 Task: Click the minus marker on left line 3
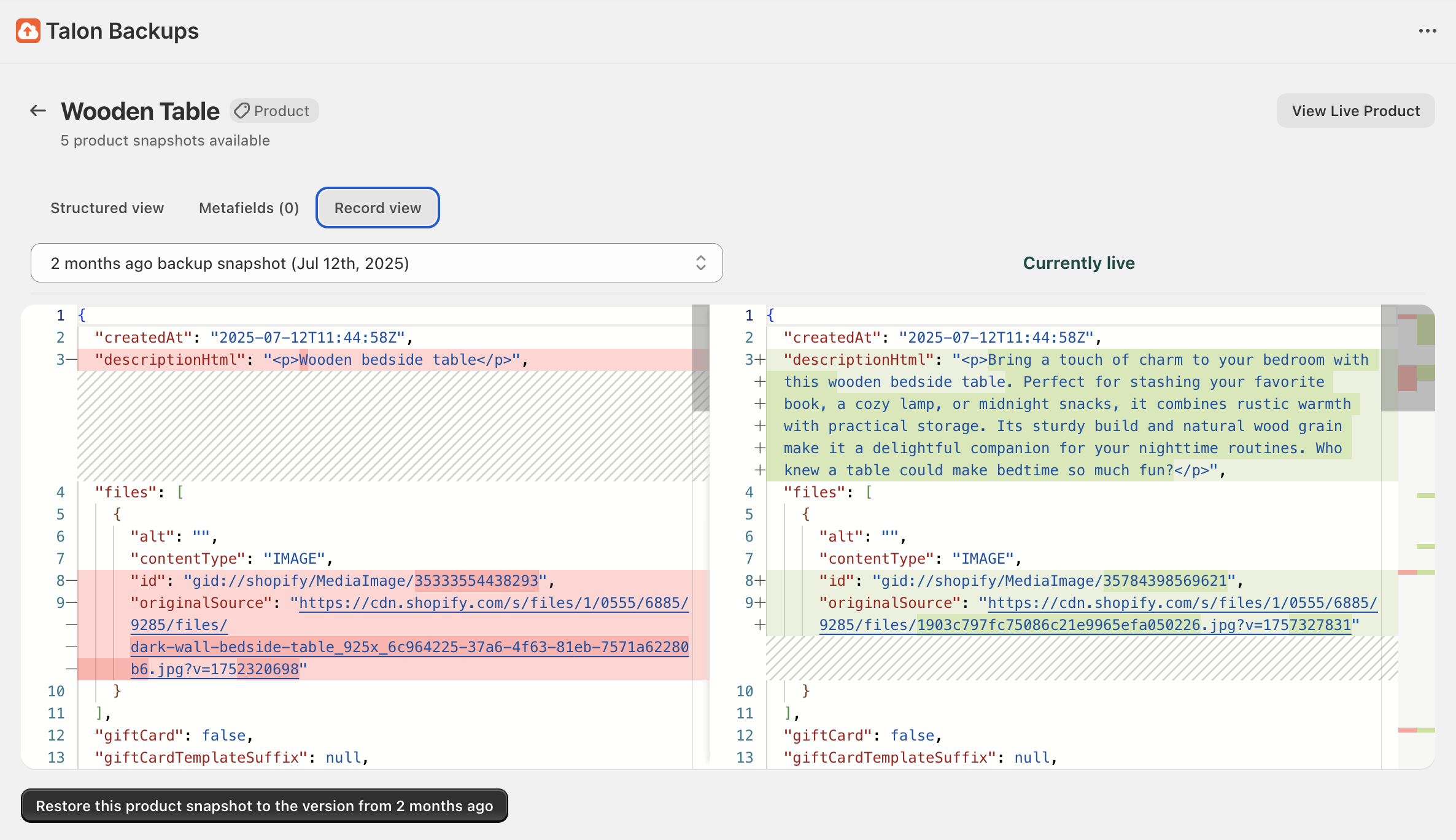click(x=71, y=360)
